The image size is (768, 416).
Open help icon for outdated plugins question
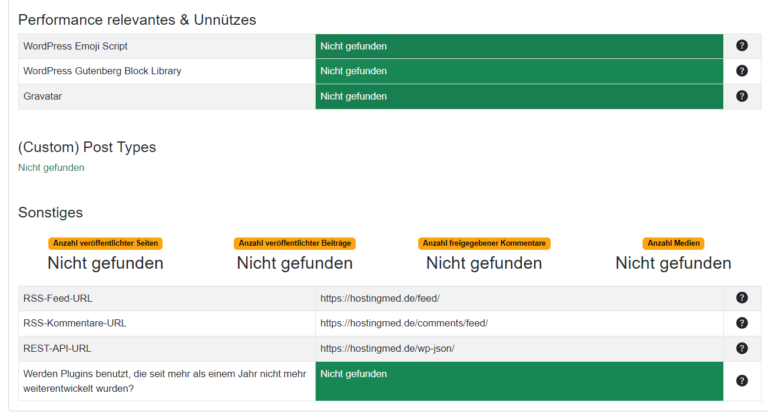point(742,381)
